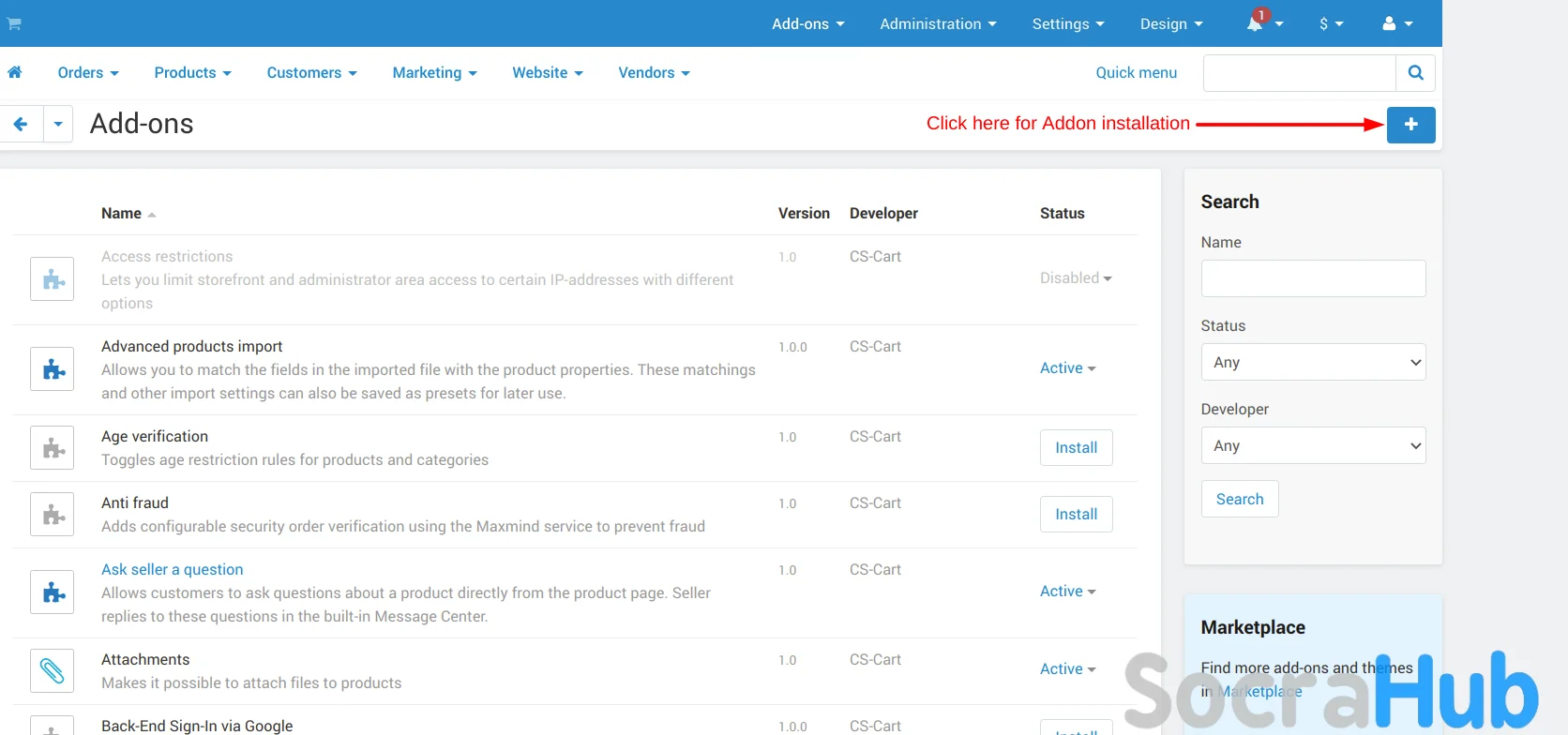
Task: Open the user account profile icon menu
Action: [x=1389, y=23]
